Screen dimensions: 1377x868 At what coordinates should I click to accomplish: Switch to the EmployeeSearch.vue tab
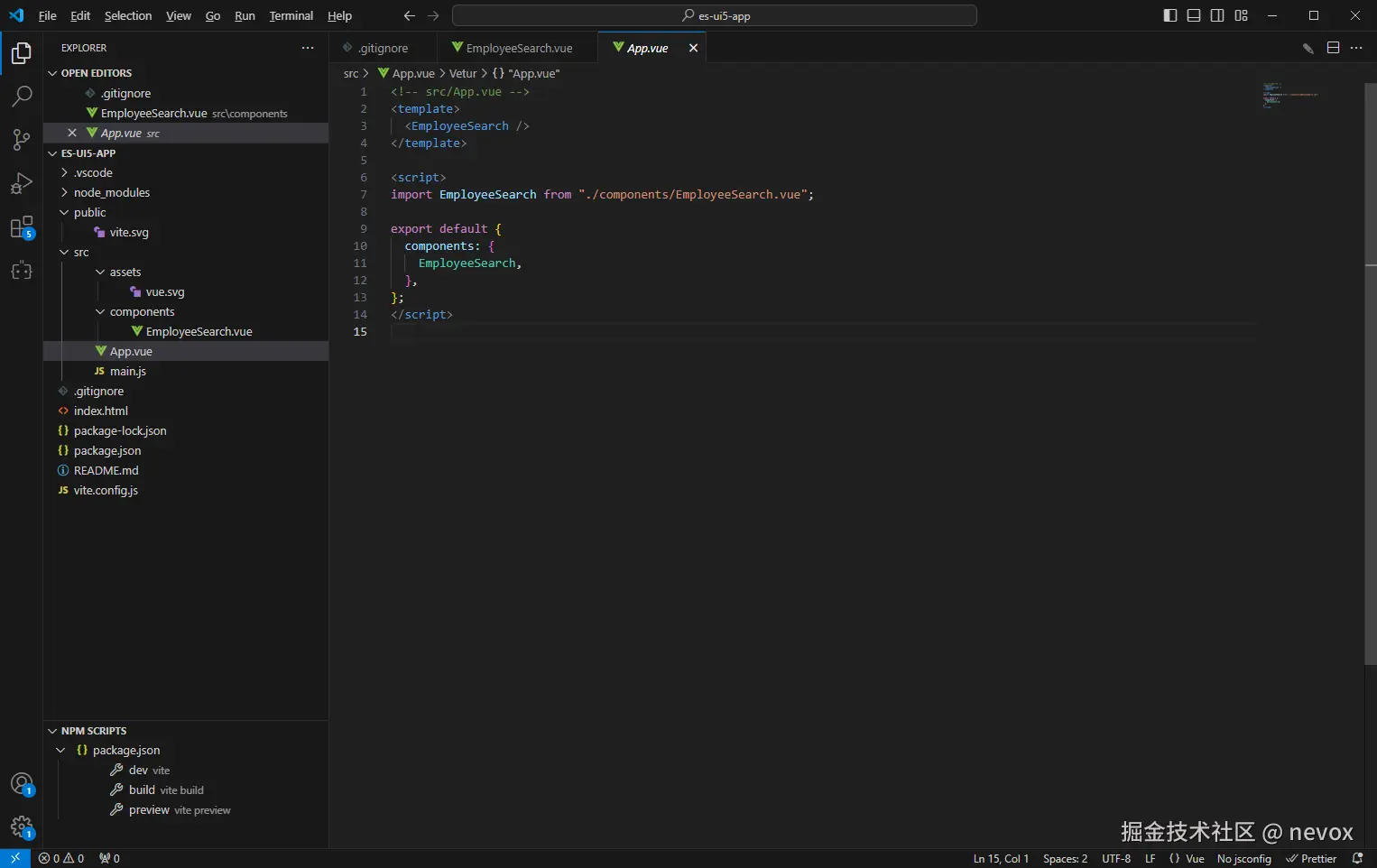tap(518, 48)
